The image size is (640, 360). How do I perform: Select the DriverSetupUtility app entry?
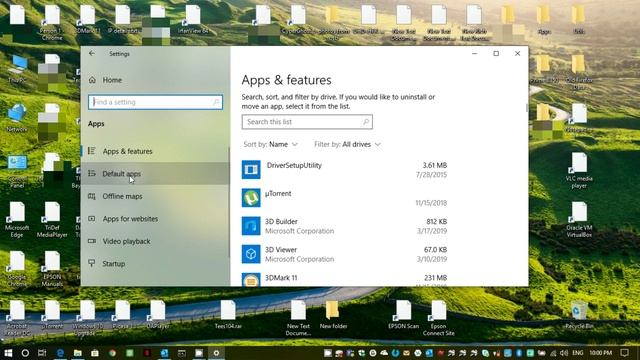click(344, 170)
